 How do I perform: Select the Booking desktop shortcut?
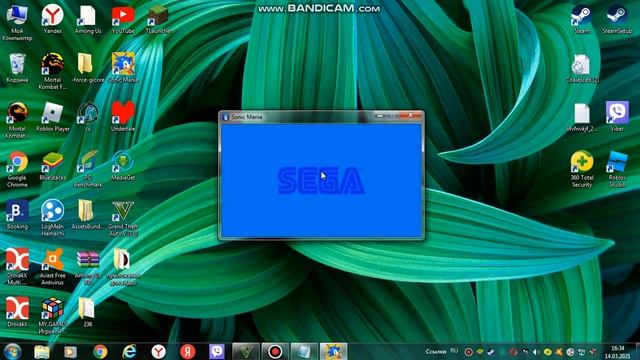click(17, 215)
